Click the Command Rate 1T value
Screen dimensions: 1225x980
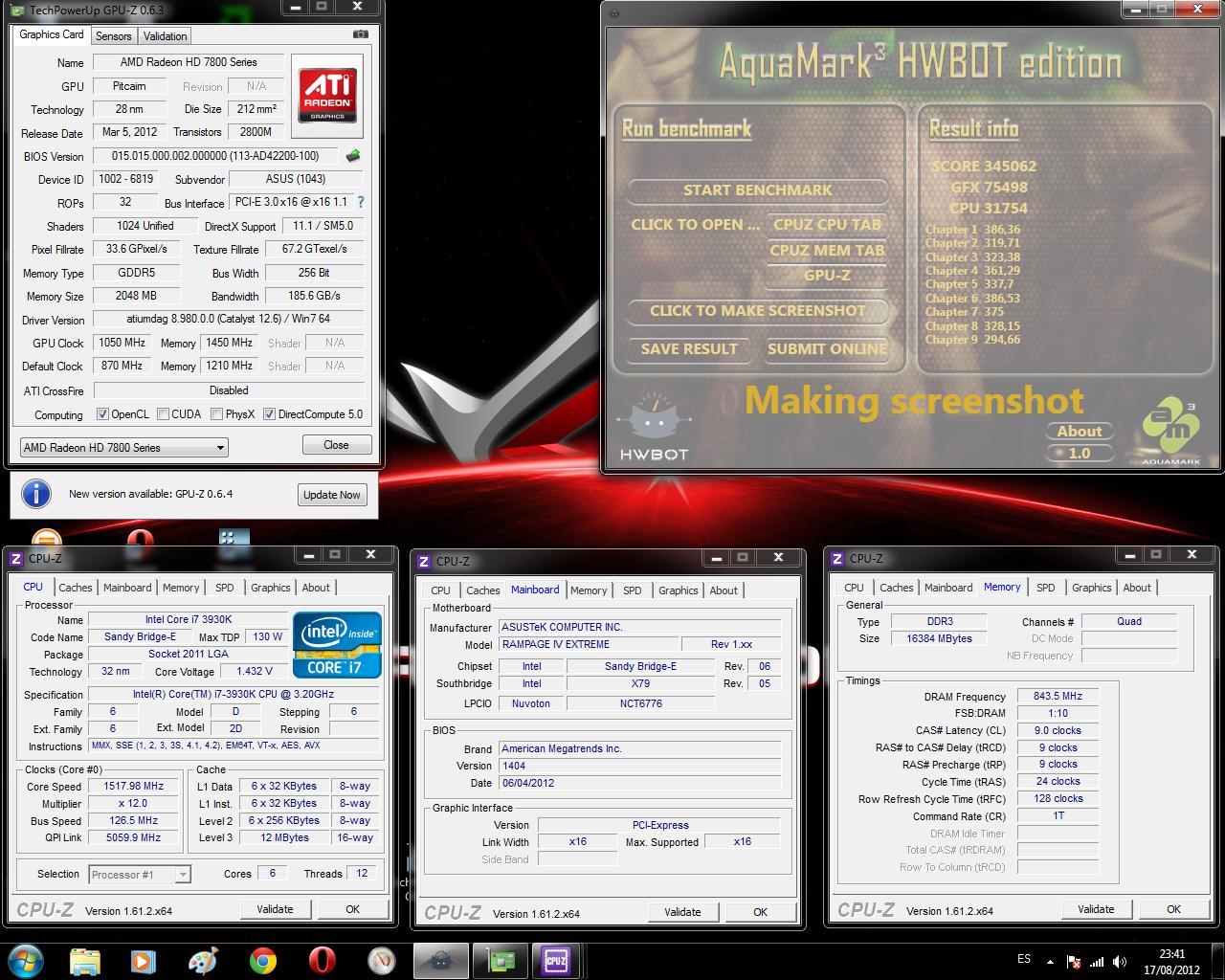pyautogui.click(x=1058, y=815)
